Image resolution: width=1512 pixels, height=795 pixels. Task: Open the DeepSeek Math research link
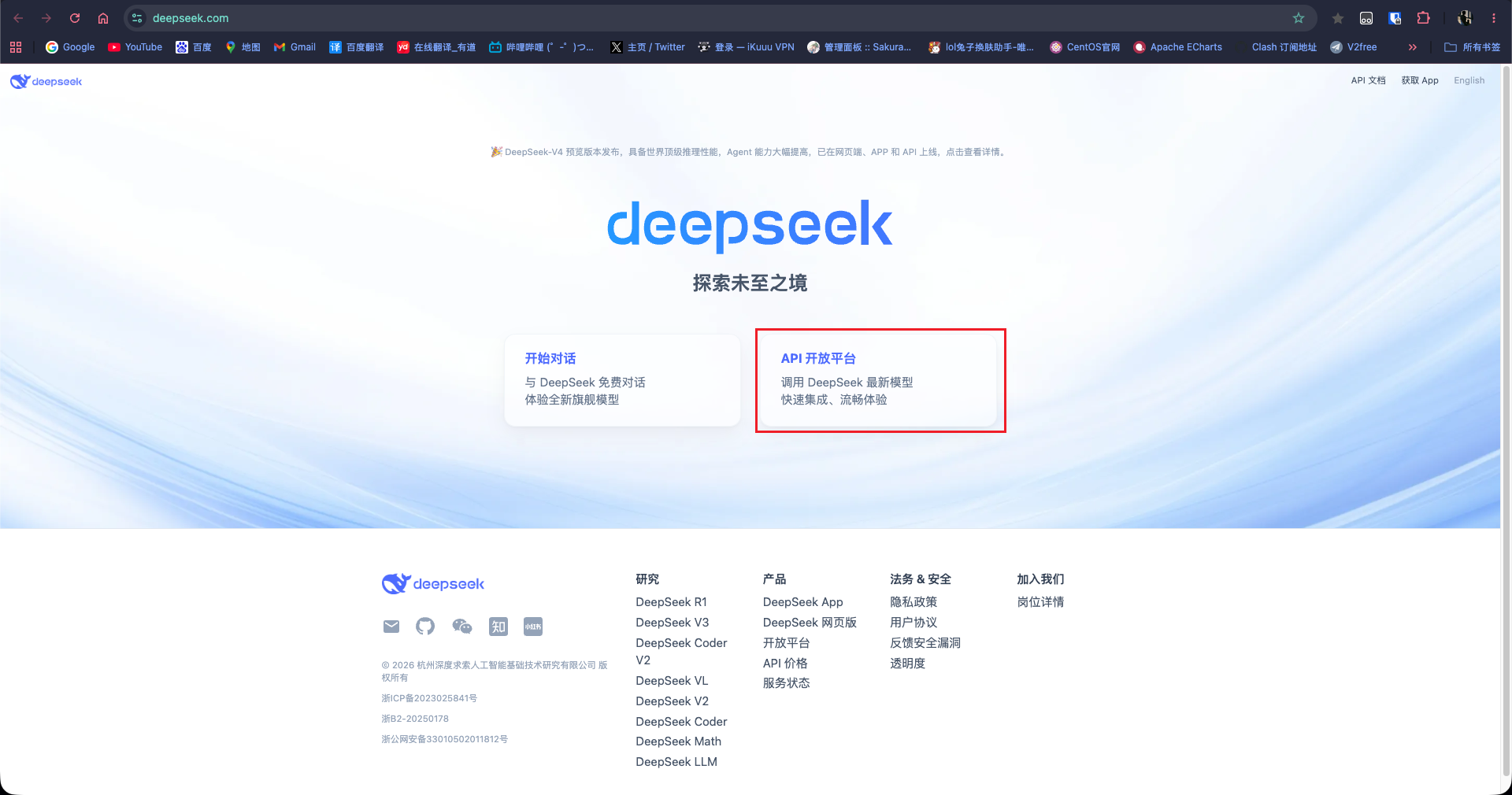coord(678,741)
